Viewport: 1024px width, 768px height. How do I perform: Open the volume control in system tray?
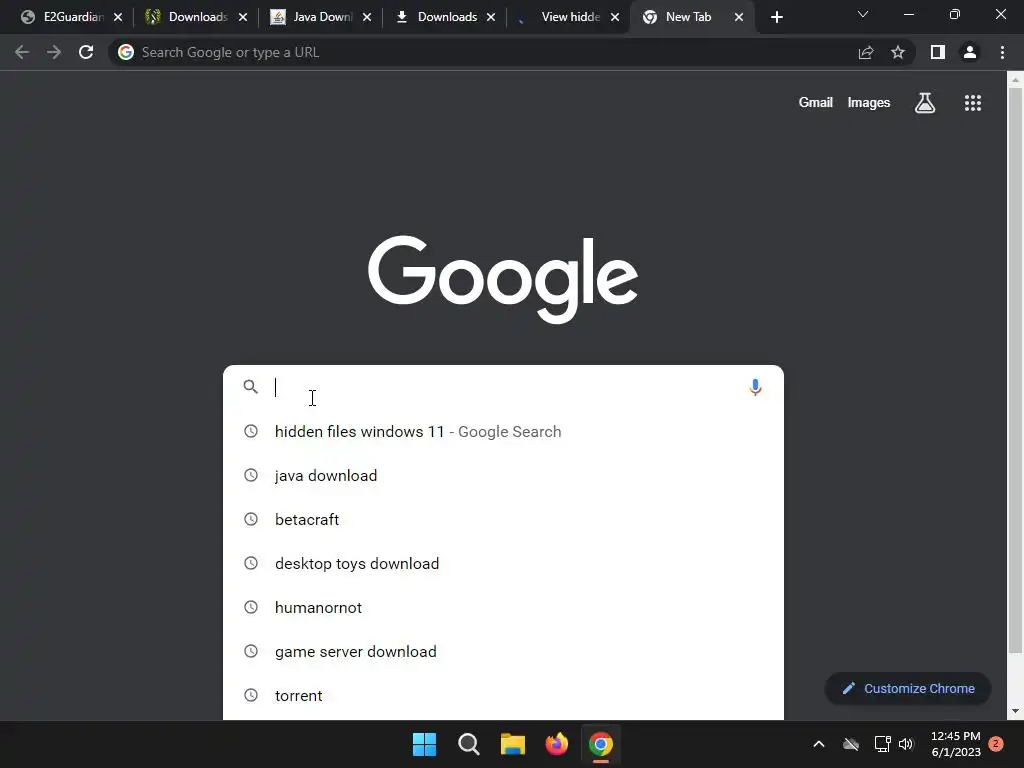(906, 744)
